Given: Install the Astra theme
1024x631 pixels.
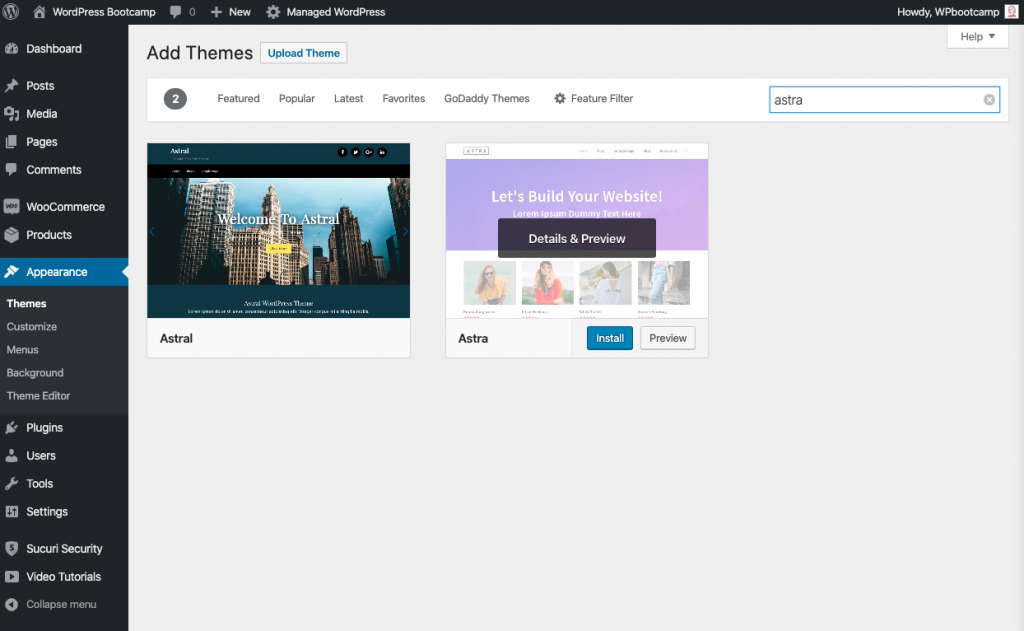Looking at the screenshot, I should (609, 338).
